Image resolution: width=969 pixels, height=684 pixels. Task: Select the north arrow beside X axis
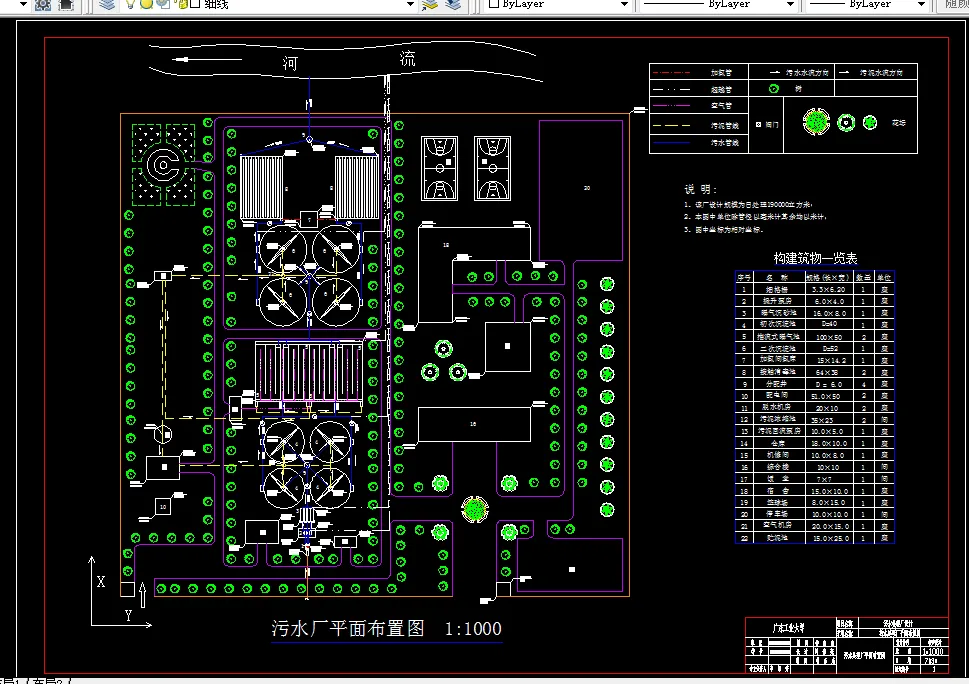click(x=143, y=594)
